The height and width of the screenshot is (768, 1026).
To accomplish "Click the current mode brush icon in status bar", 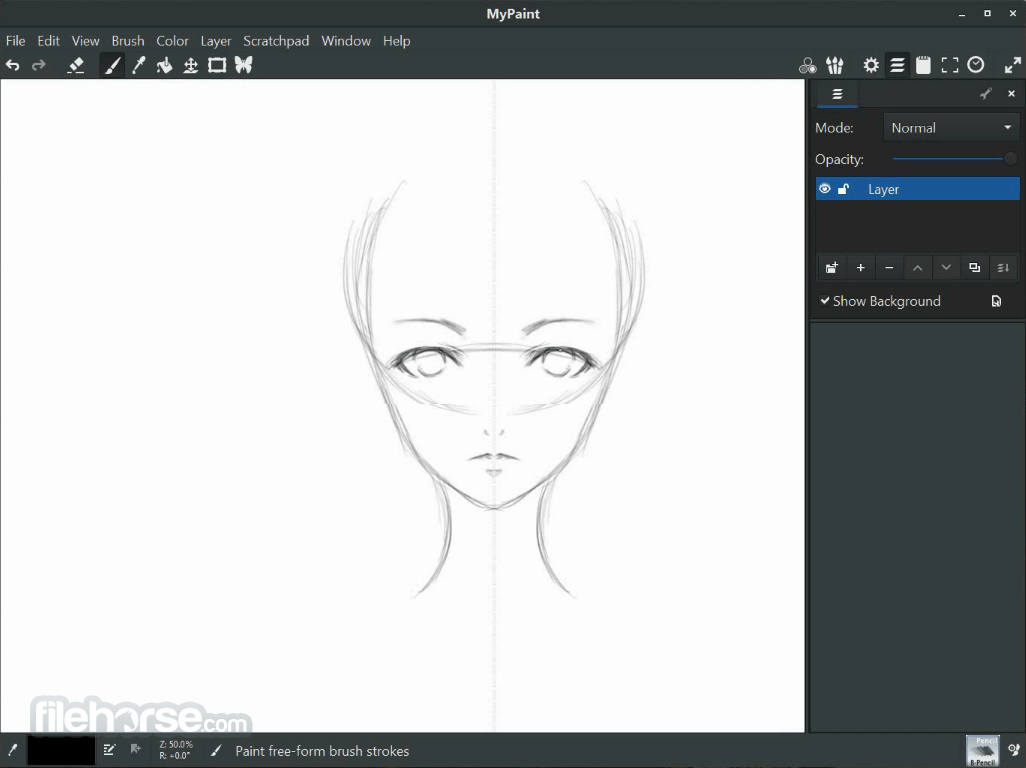I will point(216,750).
